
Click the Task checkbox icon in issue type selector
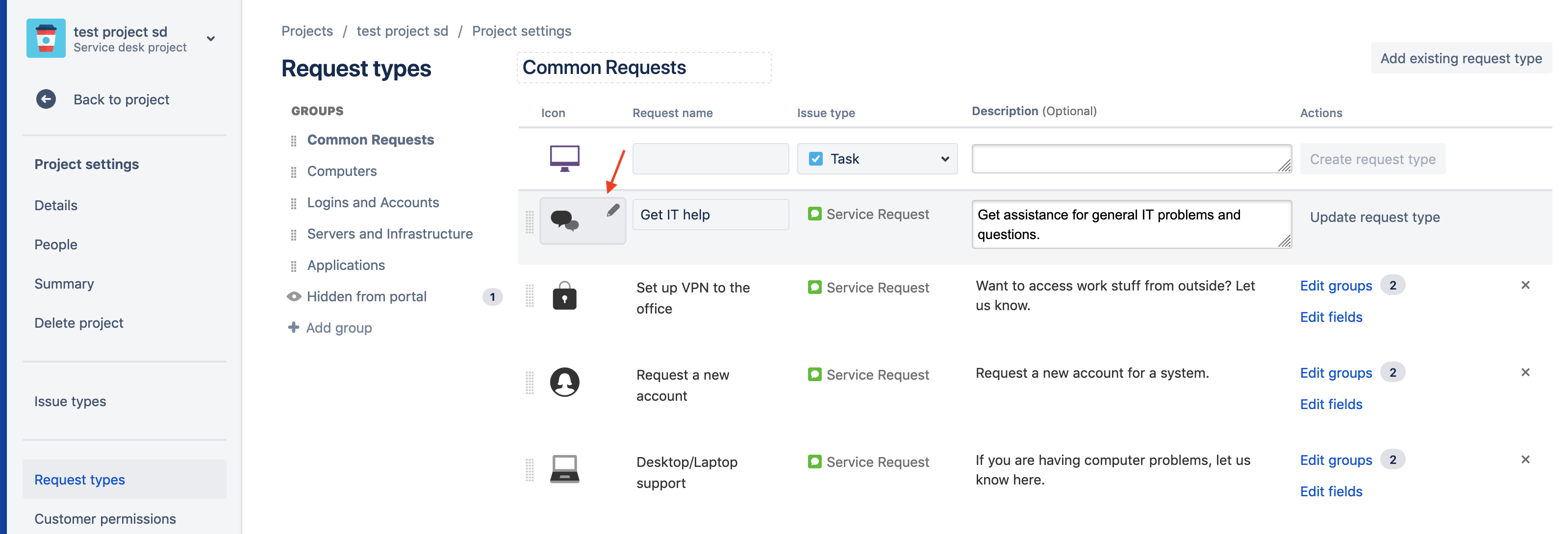(x=816, y=158)
